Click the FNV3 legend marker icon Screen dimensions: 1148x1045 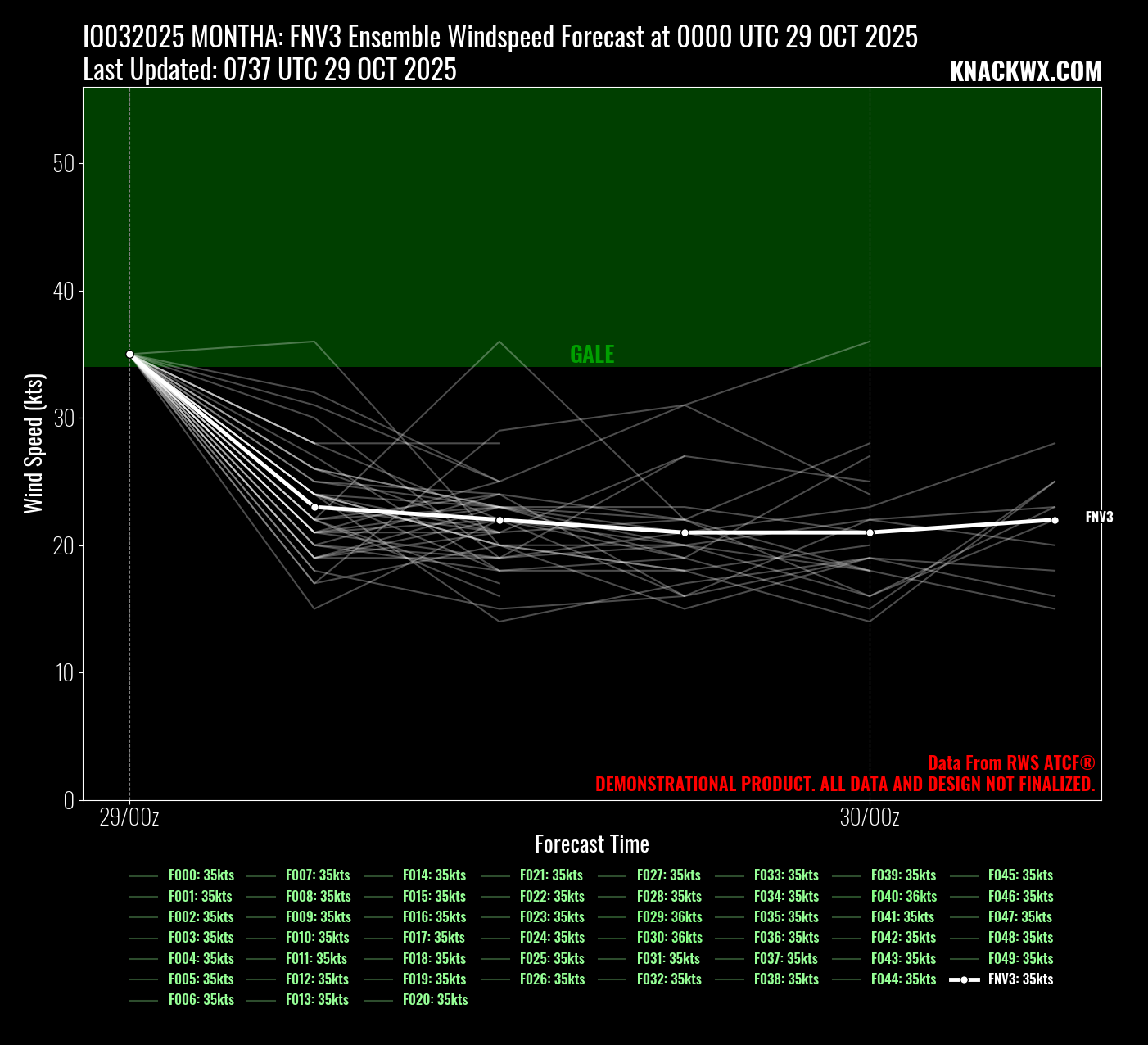coord(965,979)
